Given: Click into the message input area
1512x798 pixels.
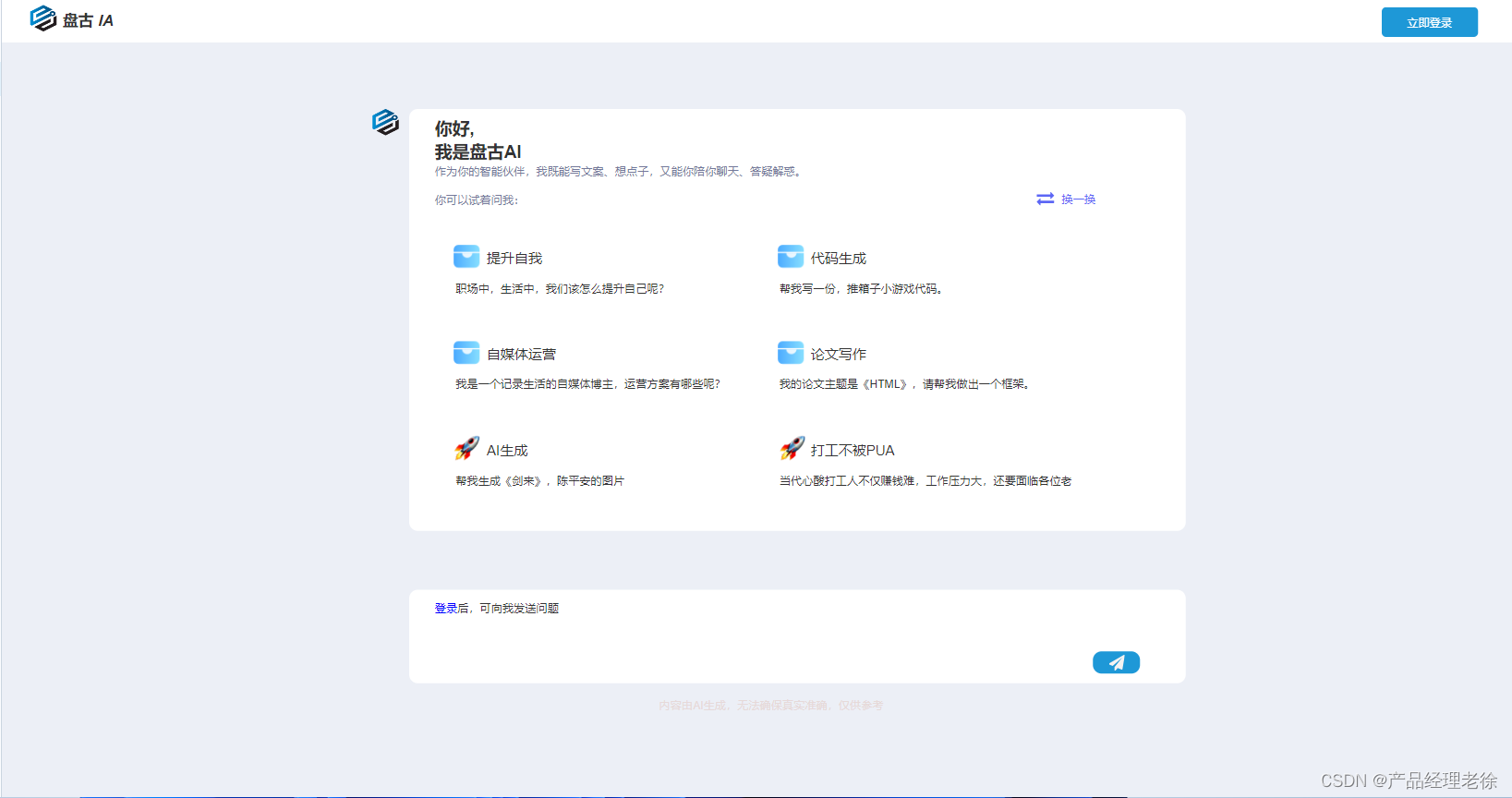Looking at the screenshot, I should (x=797, y=636).
